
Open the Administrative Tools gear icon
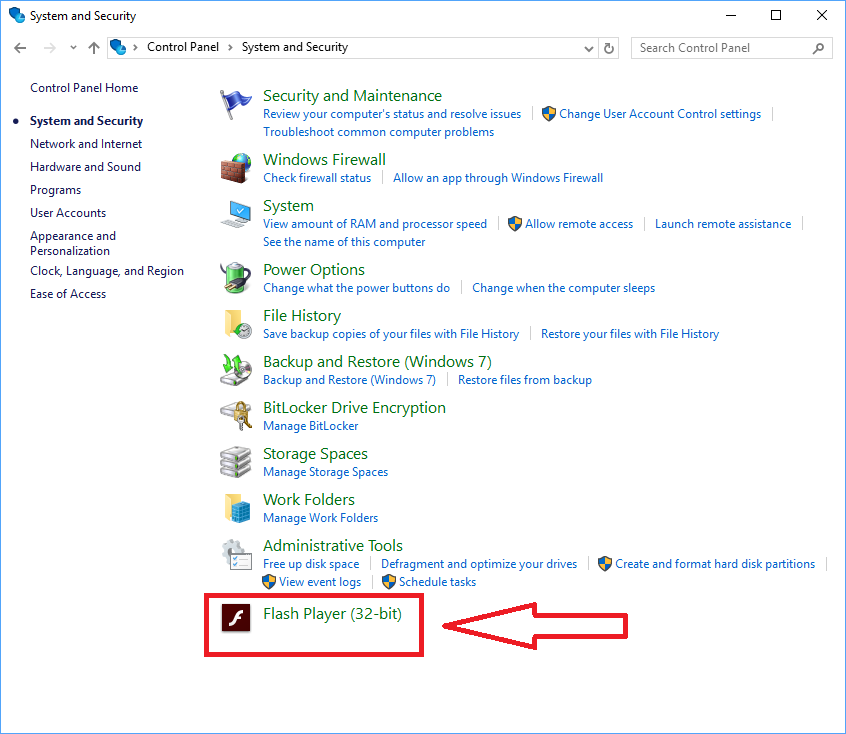236,554
